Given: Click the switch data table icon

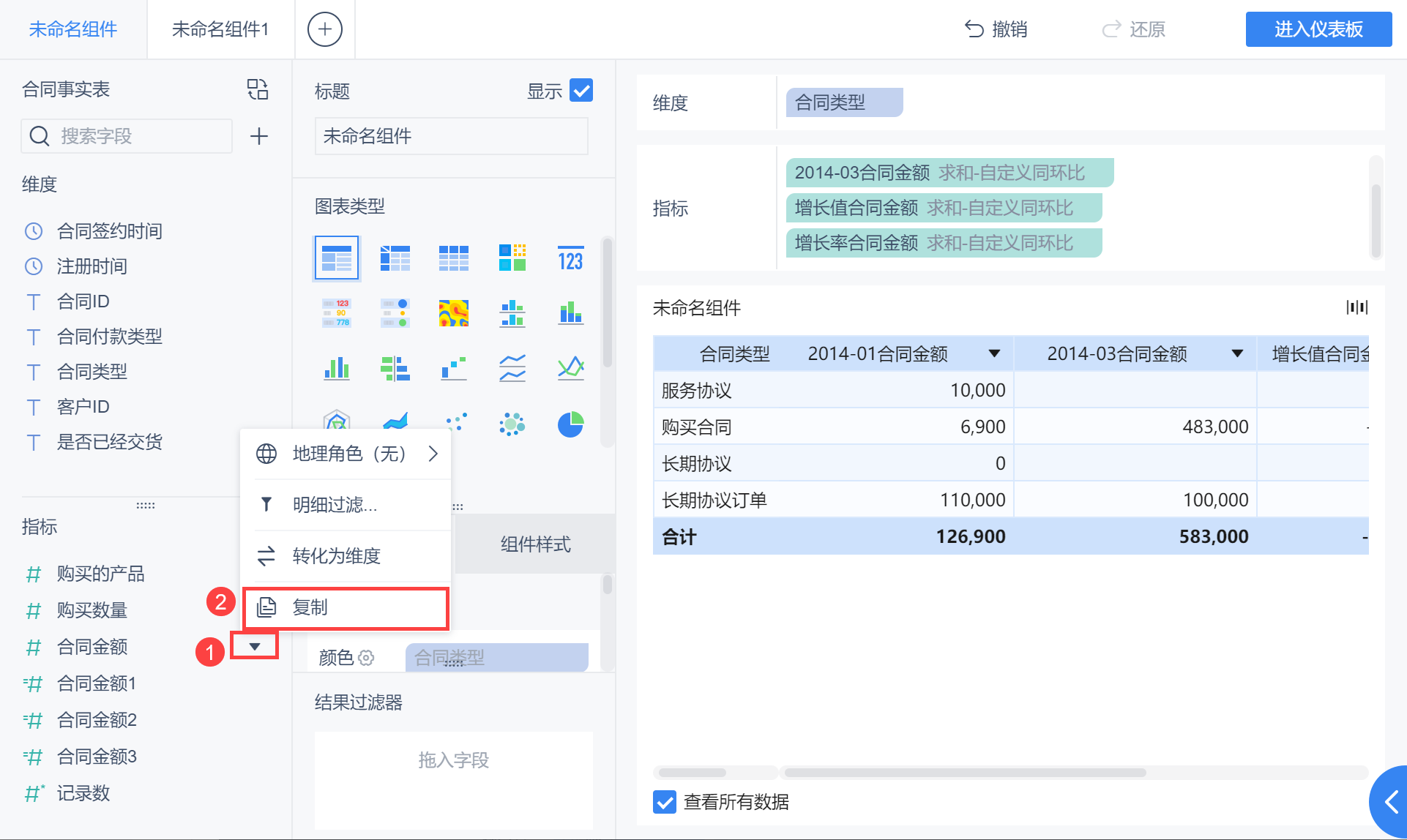Looking at the screenshot, I should pyautogui.click(x=258, y=89).
